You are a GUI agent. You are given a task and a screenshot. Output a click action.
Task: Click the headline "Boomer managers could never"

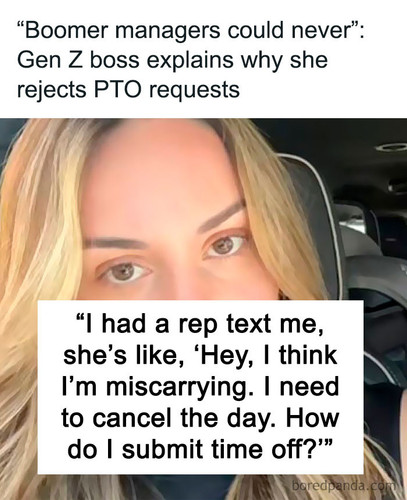pyautogui.click(x=190, y=30)
